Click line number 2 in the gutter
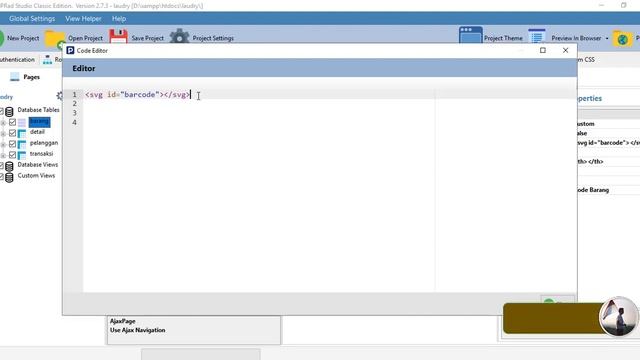 click(x=74, y=104)
